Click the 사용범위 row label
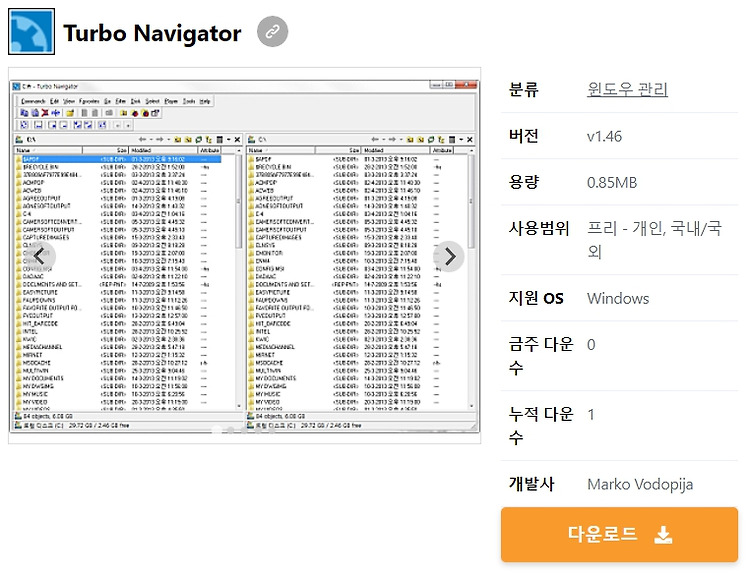The width and height of the screenshot is (750, 575). [539, 228]
